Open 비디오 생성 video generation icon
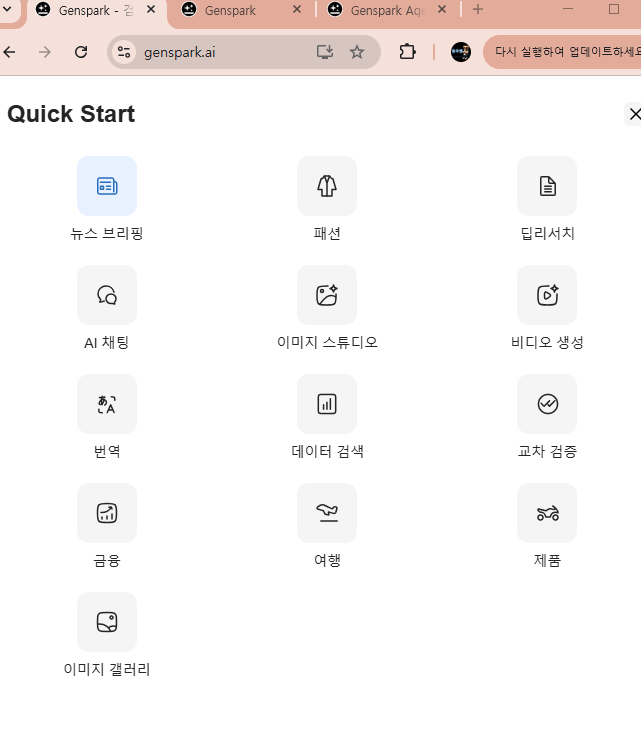Screen dimensions: 641x734 [x=547, y=295]
